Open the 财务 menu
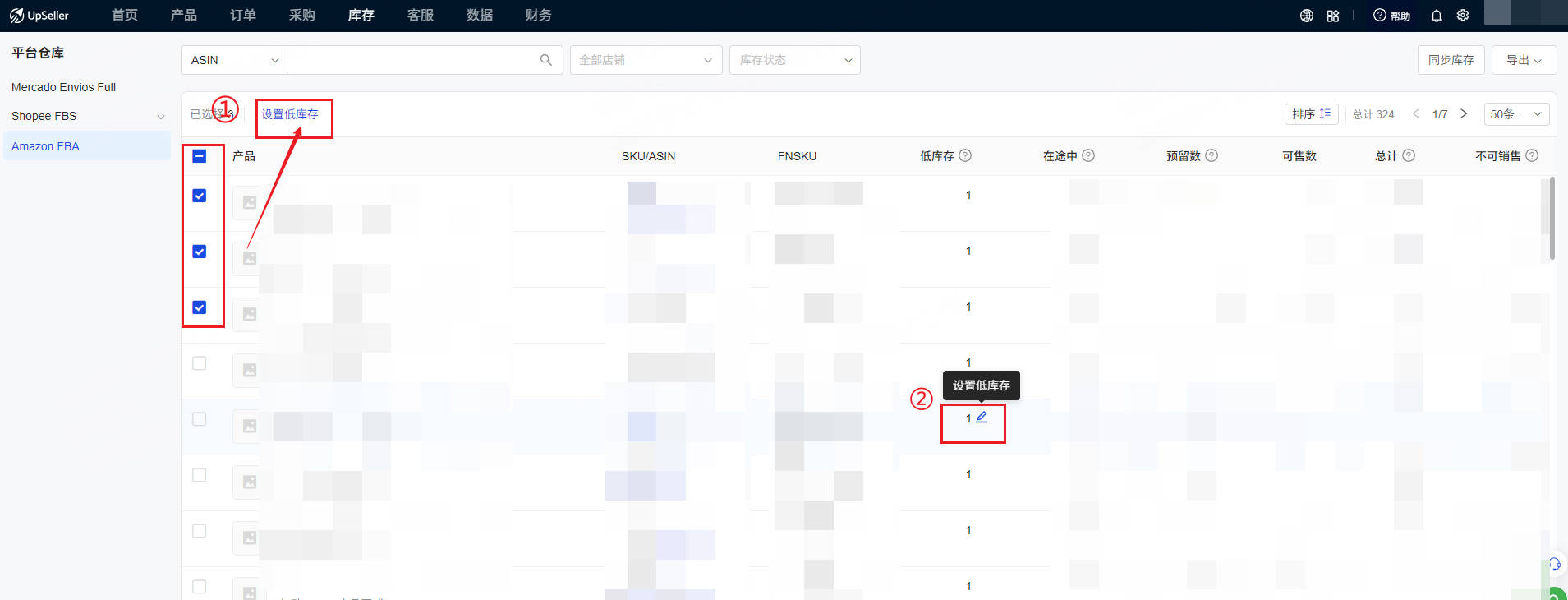Viewport: 1568px width, 600px height. 539,16
